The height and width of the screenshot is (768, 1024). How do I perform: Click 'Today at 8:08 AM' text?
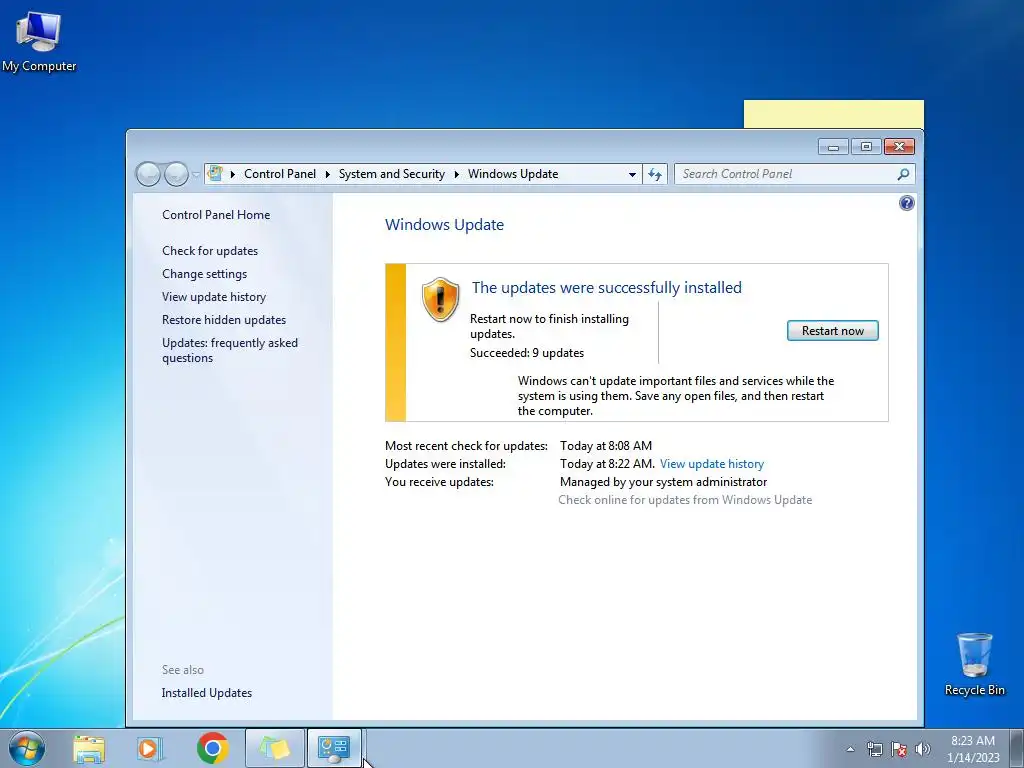606,446
